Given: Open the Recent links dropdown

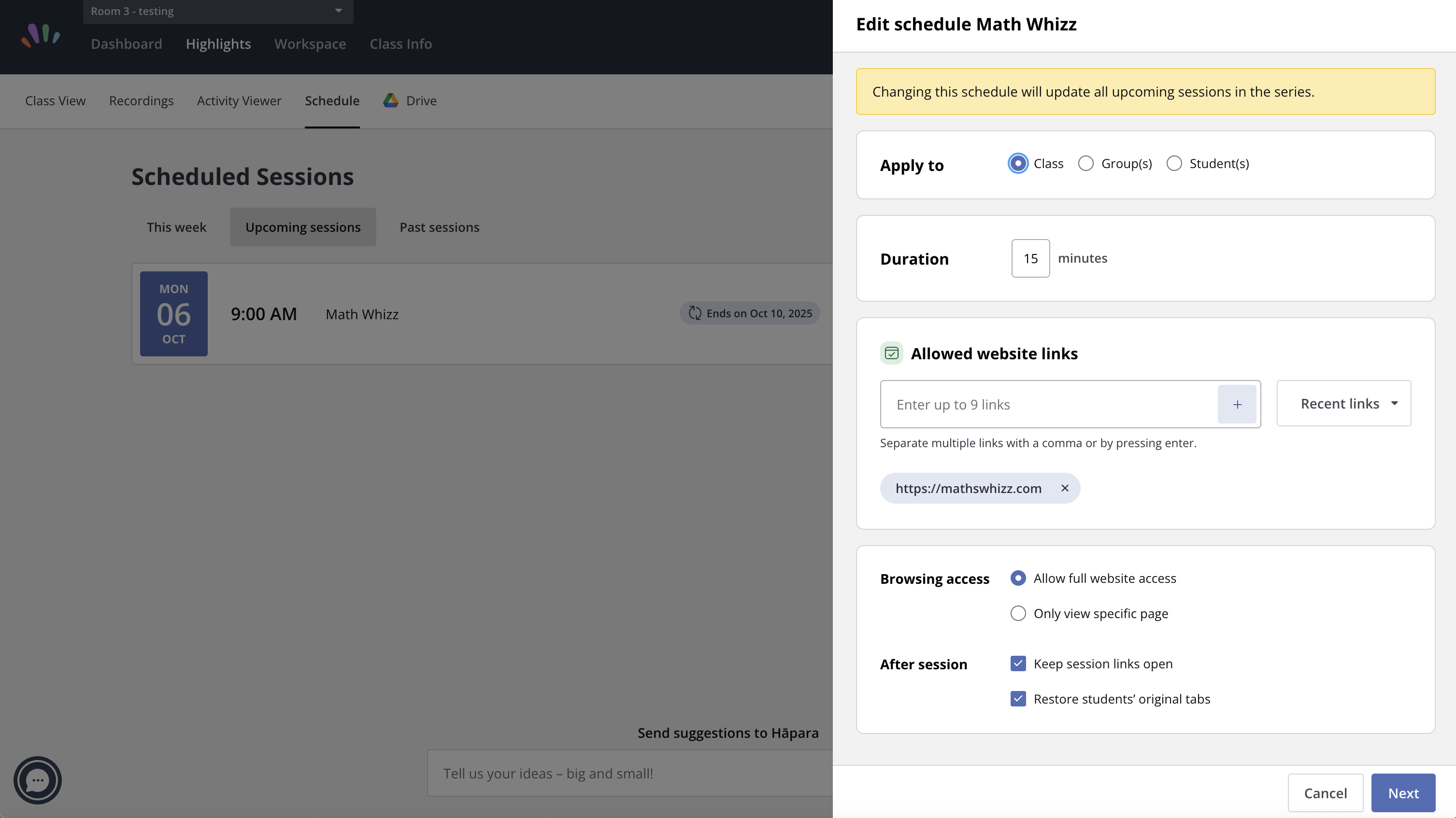Looking at the screenshot, I should click(1343, 403).
